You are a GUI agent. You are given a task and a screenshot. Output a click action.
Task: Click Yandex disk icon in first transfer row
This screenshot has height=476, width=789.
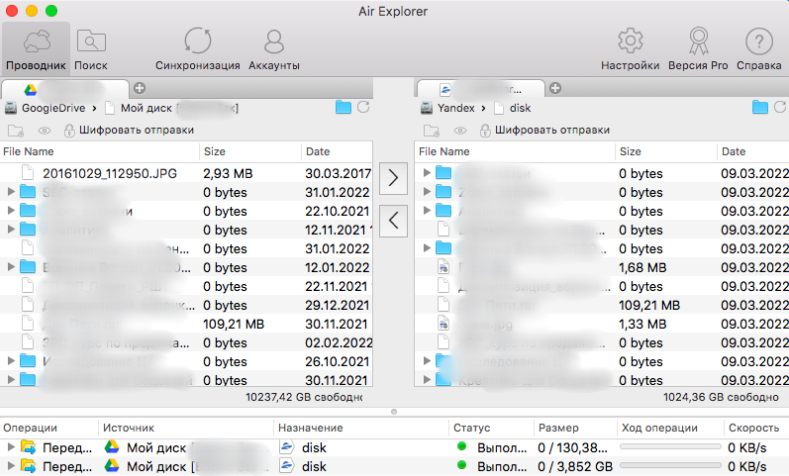(287, 447)
